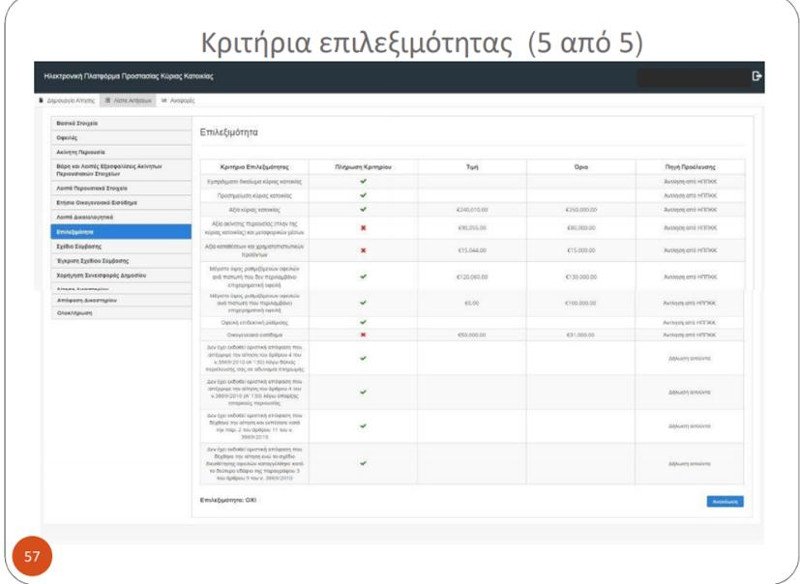Click green checkmark for Αξία κύριας κατοικίας row

point(363,209)
